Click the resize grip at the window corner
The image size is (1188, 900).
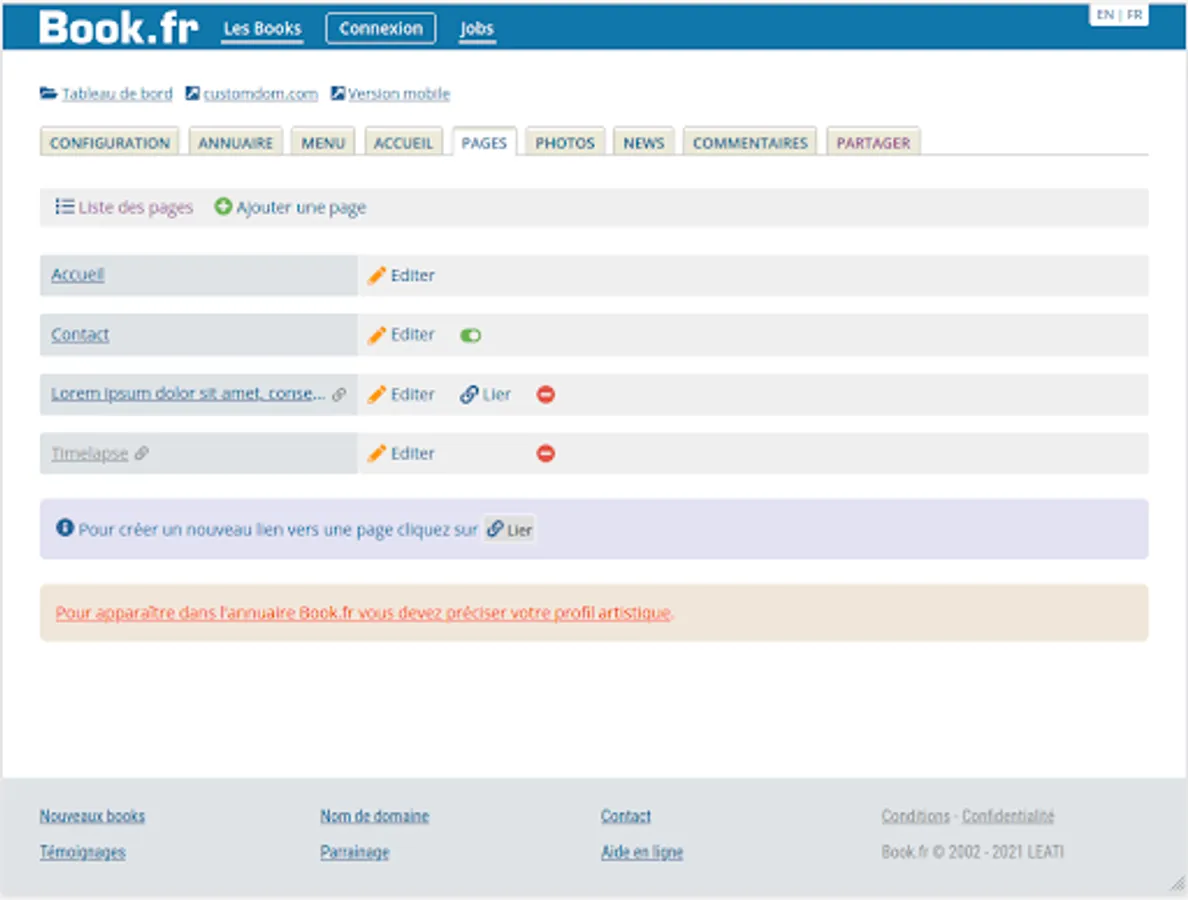(x=1177, y=883)
